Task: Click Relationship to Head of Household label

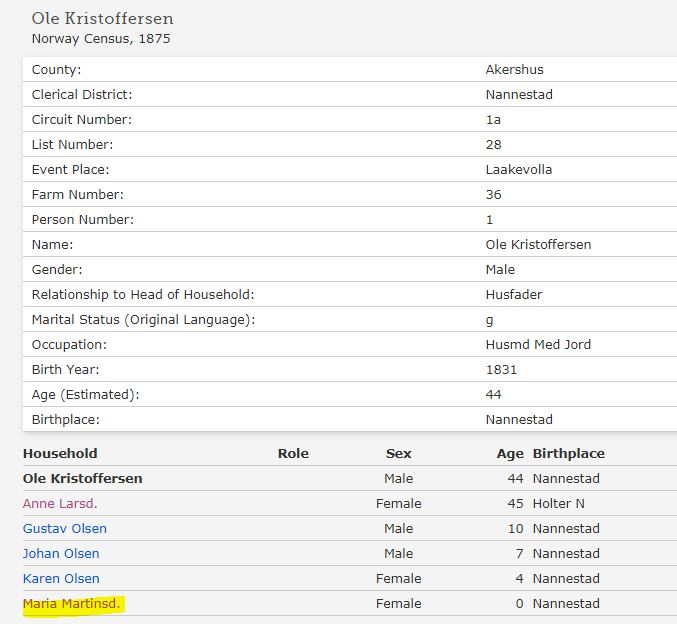Action: click(x=143, y=295)
